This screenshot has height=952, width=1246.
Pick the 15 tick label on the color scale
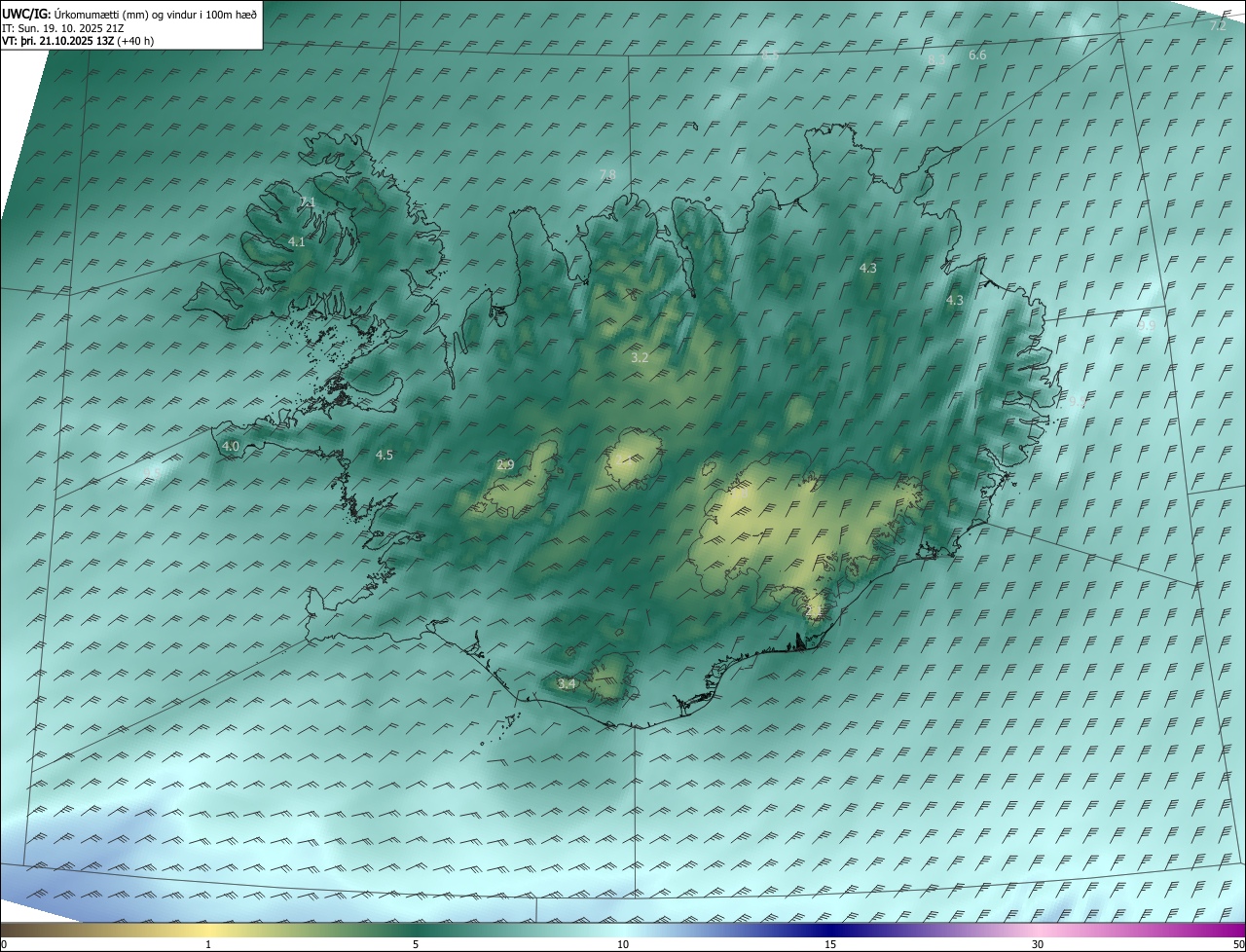point(830,945)
